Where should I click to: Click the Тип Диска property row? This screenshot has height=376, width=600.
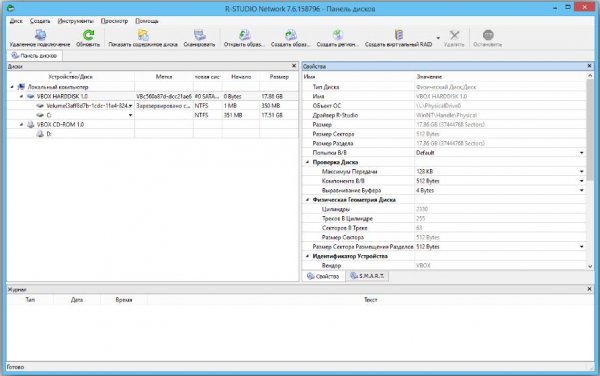click(444, 87)
